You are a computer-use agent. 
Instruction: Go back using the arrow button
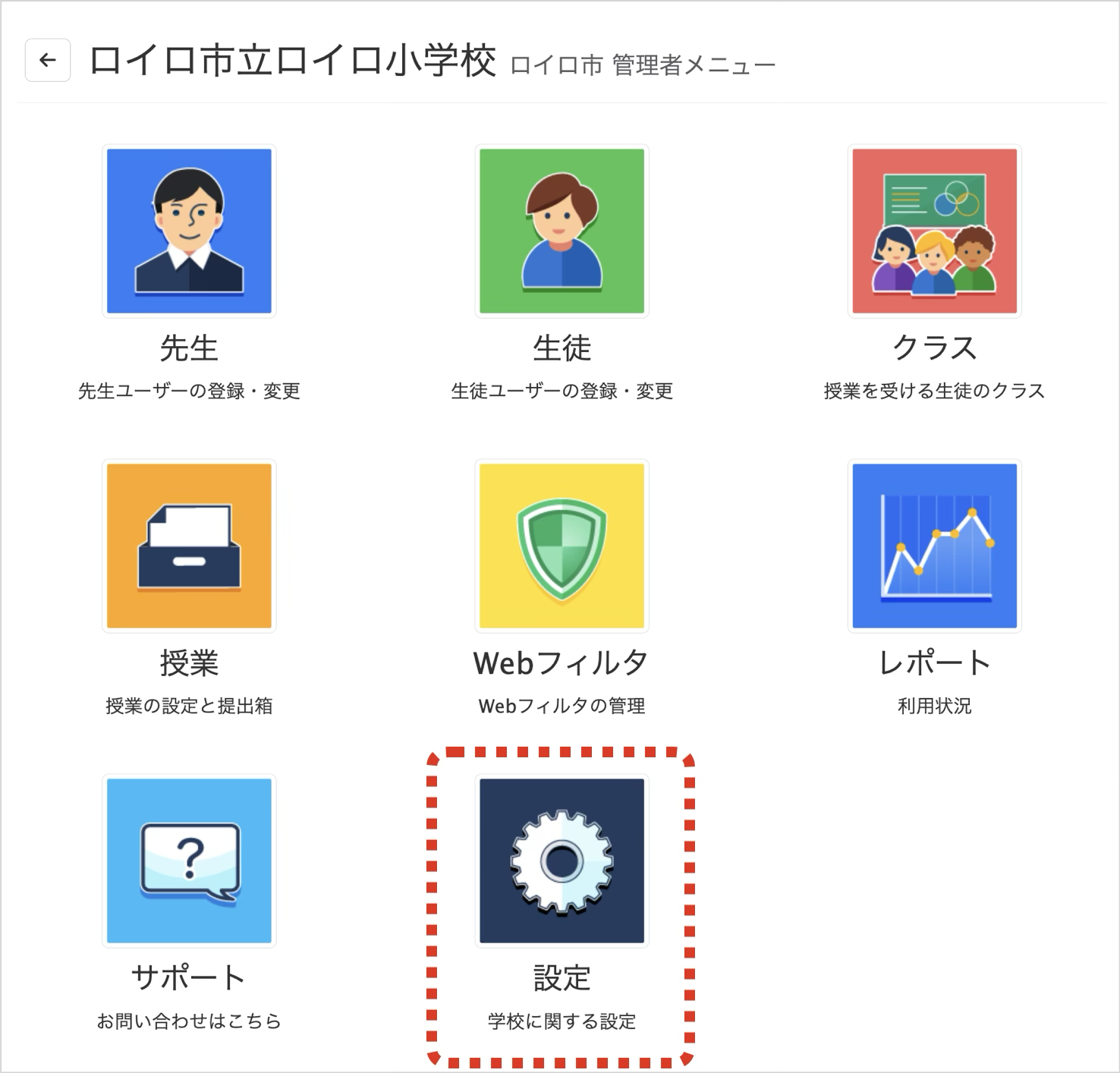click(48, 60)
